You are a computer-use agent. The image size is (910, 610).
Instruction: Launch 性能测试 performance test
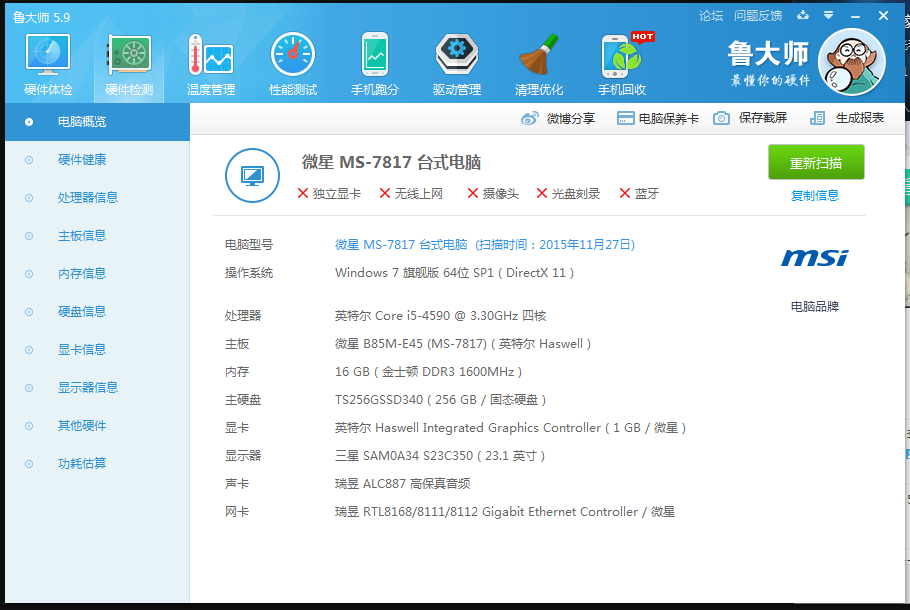click(292, 64)
